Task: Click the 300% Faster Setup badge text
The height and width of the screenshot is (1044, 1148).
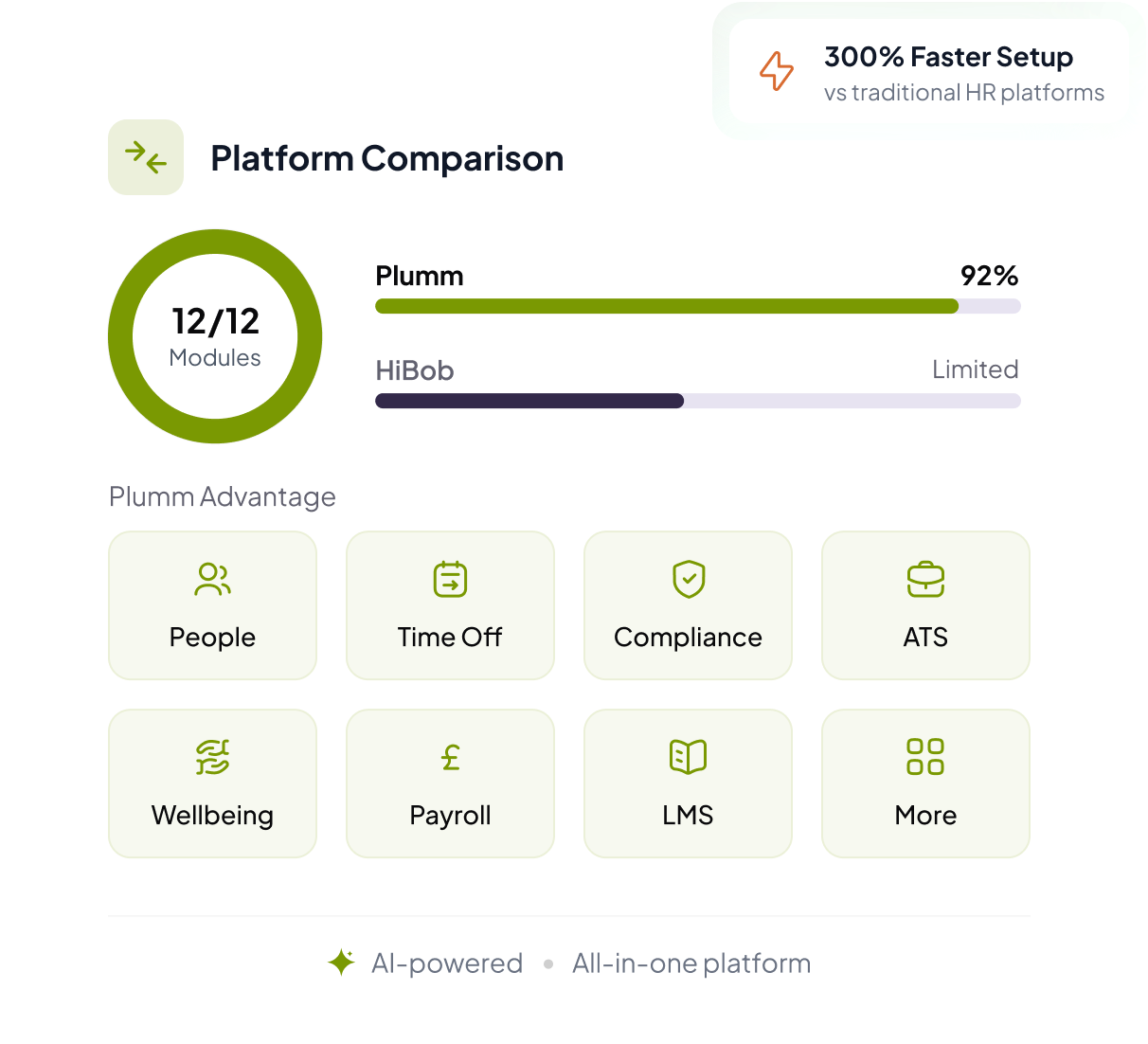Action: click(948, 57)
